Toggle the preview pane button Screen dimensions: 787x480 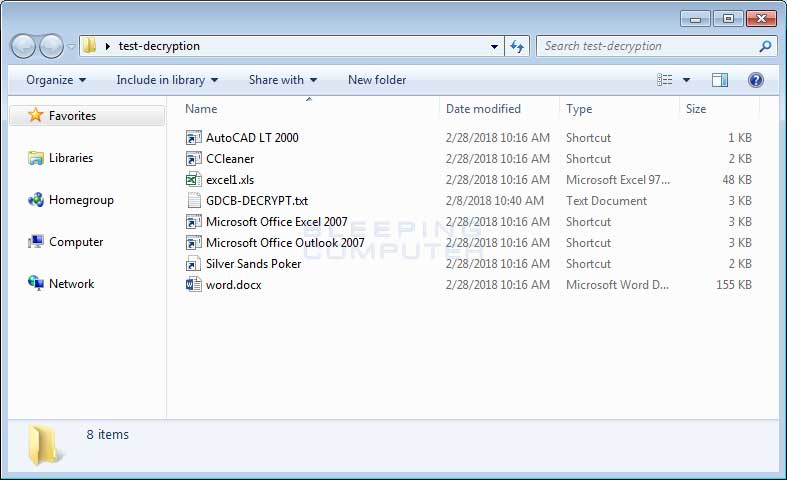[720, 80]
